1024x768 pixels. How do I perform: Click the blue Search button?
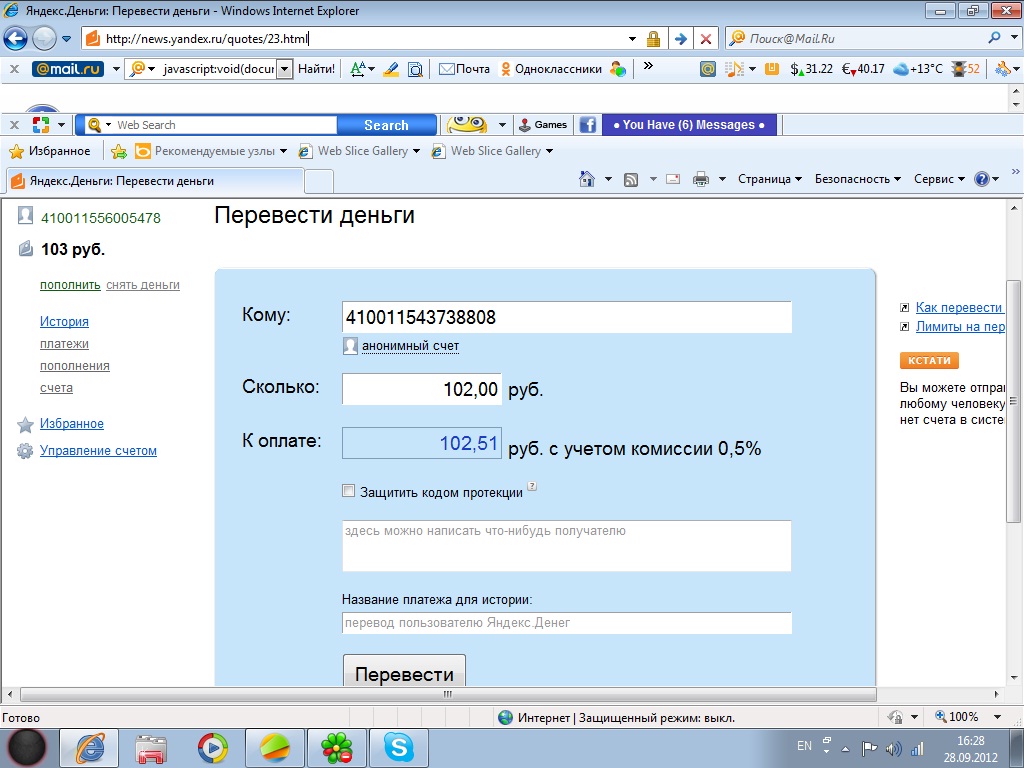(387, 125)
